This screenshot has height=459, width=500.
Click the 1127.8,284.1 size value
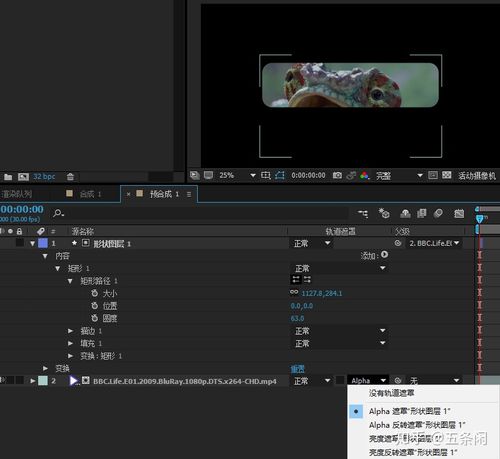(321, 293)
